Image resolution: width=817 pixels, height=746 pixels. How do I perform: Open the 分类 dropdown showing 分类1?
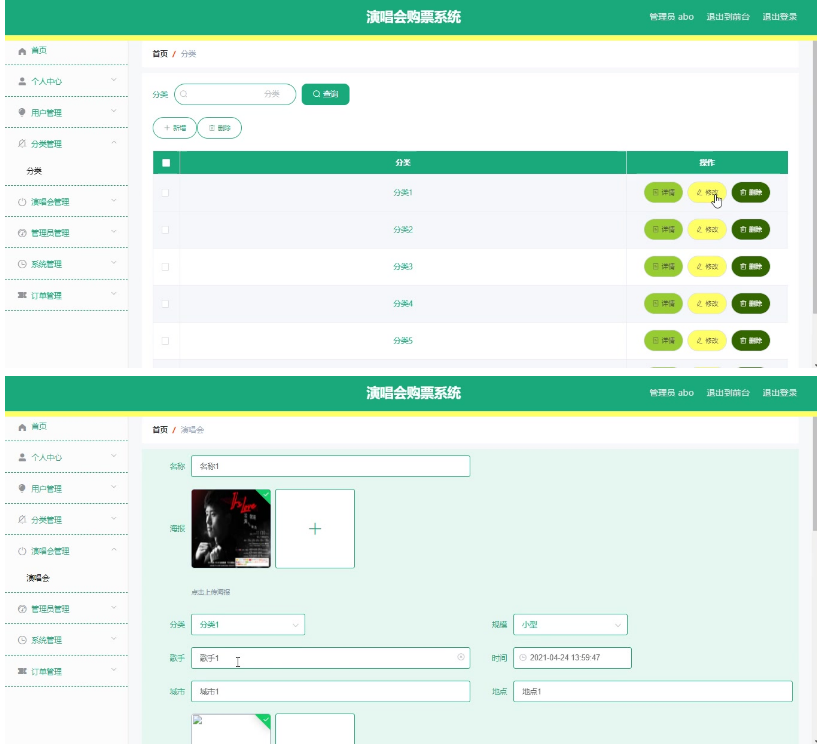click(x=248, y=625)
